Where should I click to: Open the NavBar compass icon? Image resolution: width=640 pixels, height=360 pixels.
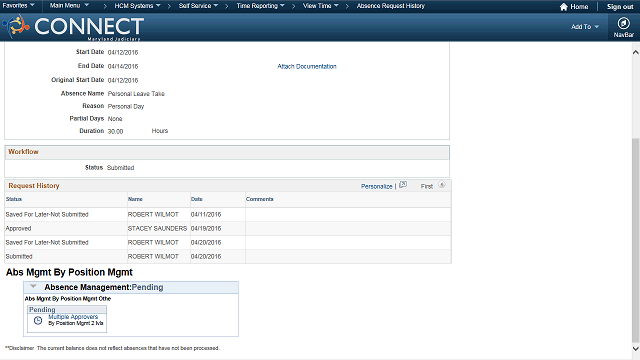(x=623, y=24)
